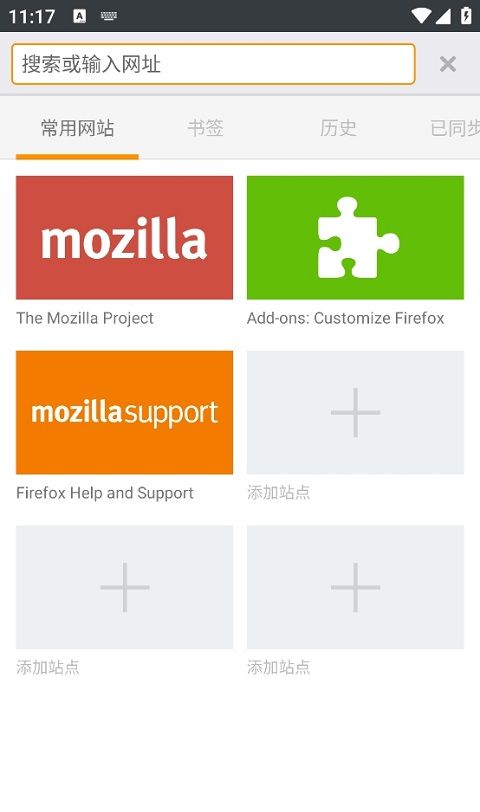Image resolution: width=480 pixels, height=812 pixels.
Task: Tap the battery icon in the status bar
Action: coord(466,16)
